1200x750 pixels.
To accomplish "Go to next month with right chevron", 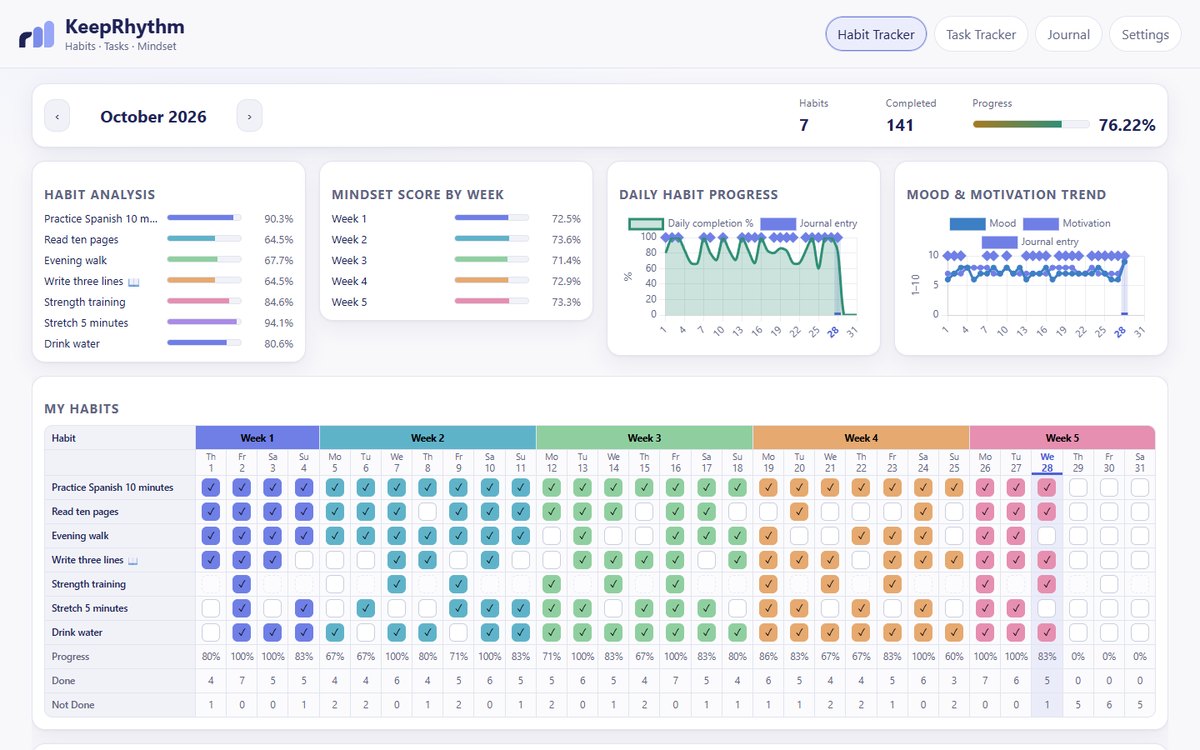I will point(249,116).
